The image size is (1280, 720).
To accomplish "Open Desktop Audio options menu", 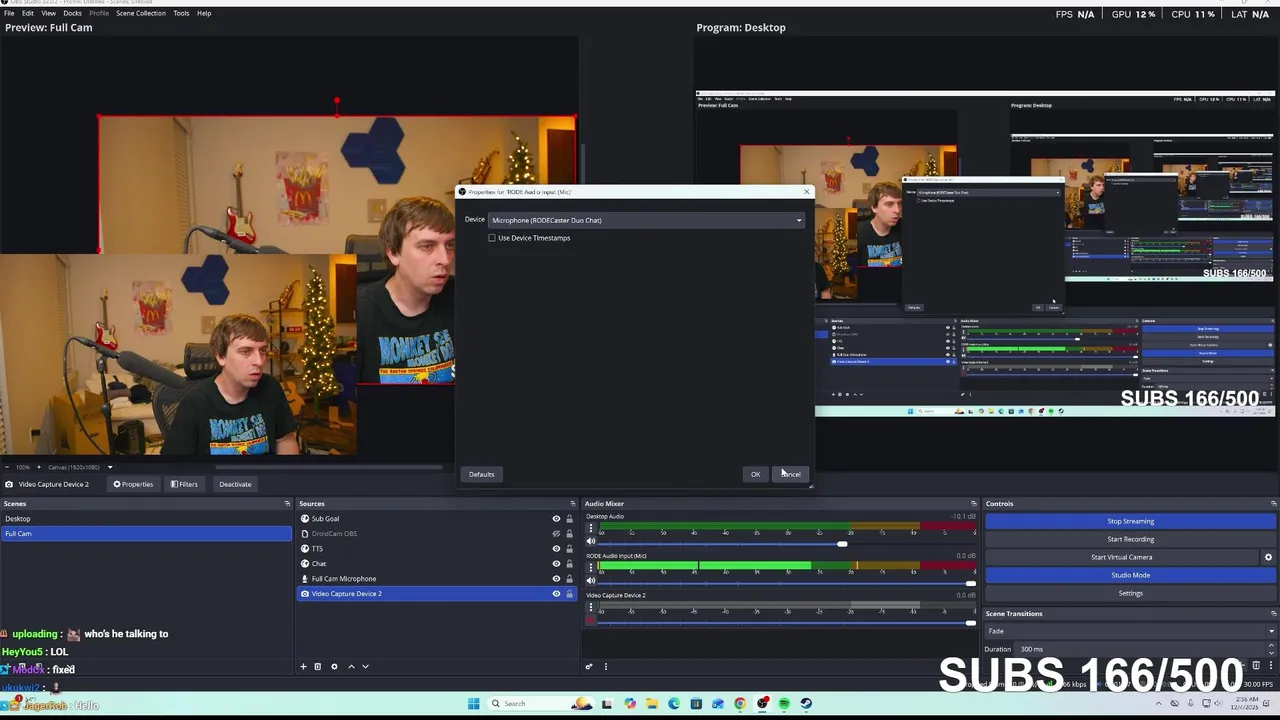I will click(x=590, y=529).
